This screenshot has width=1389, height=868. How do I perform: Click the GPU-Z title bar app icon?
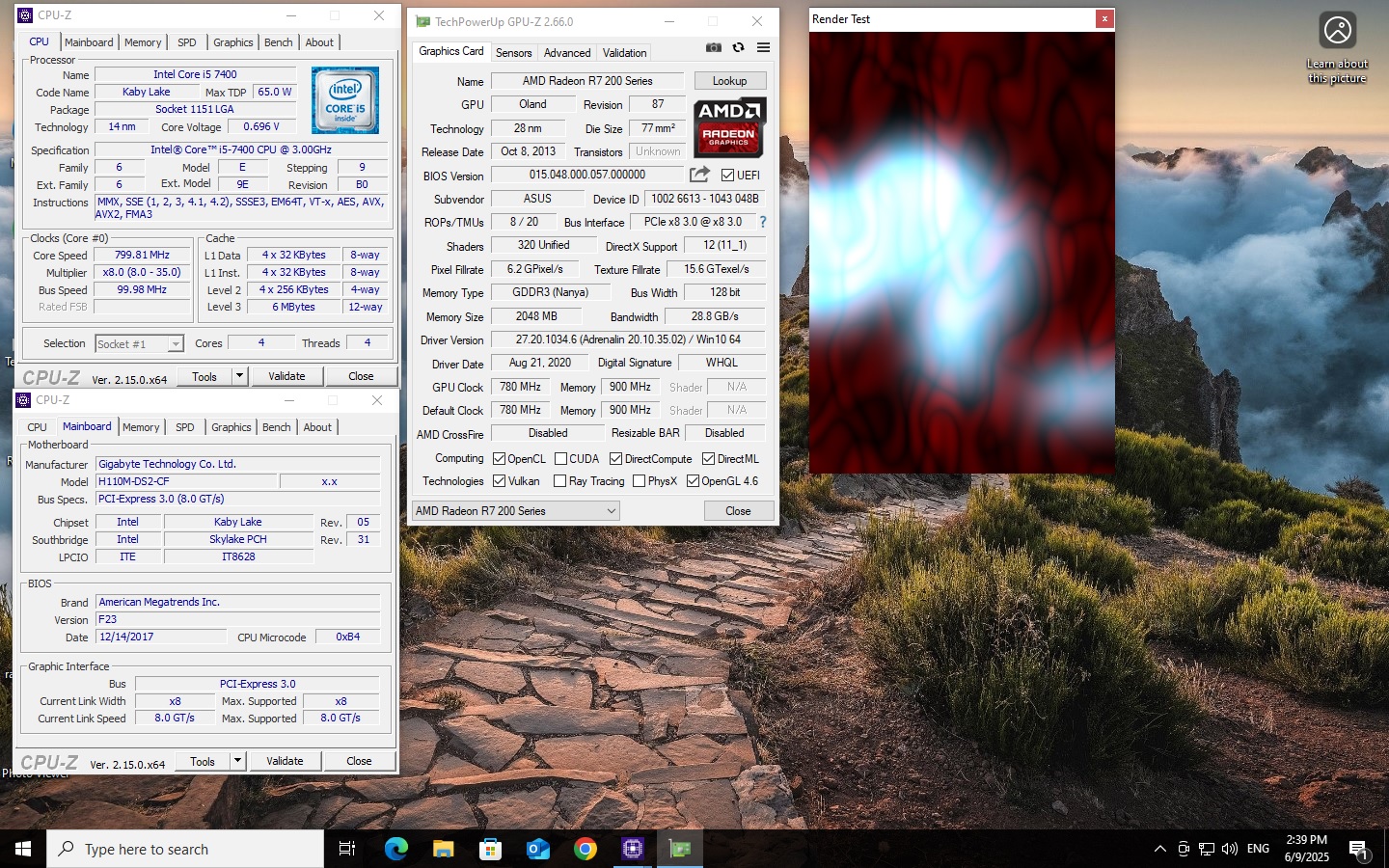coord(422,21)
